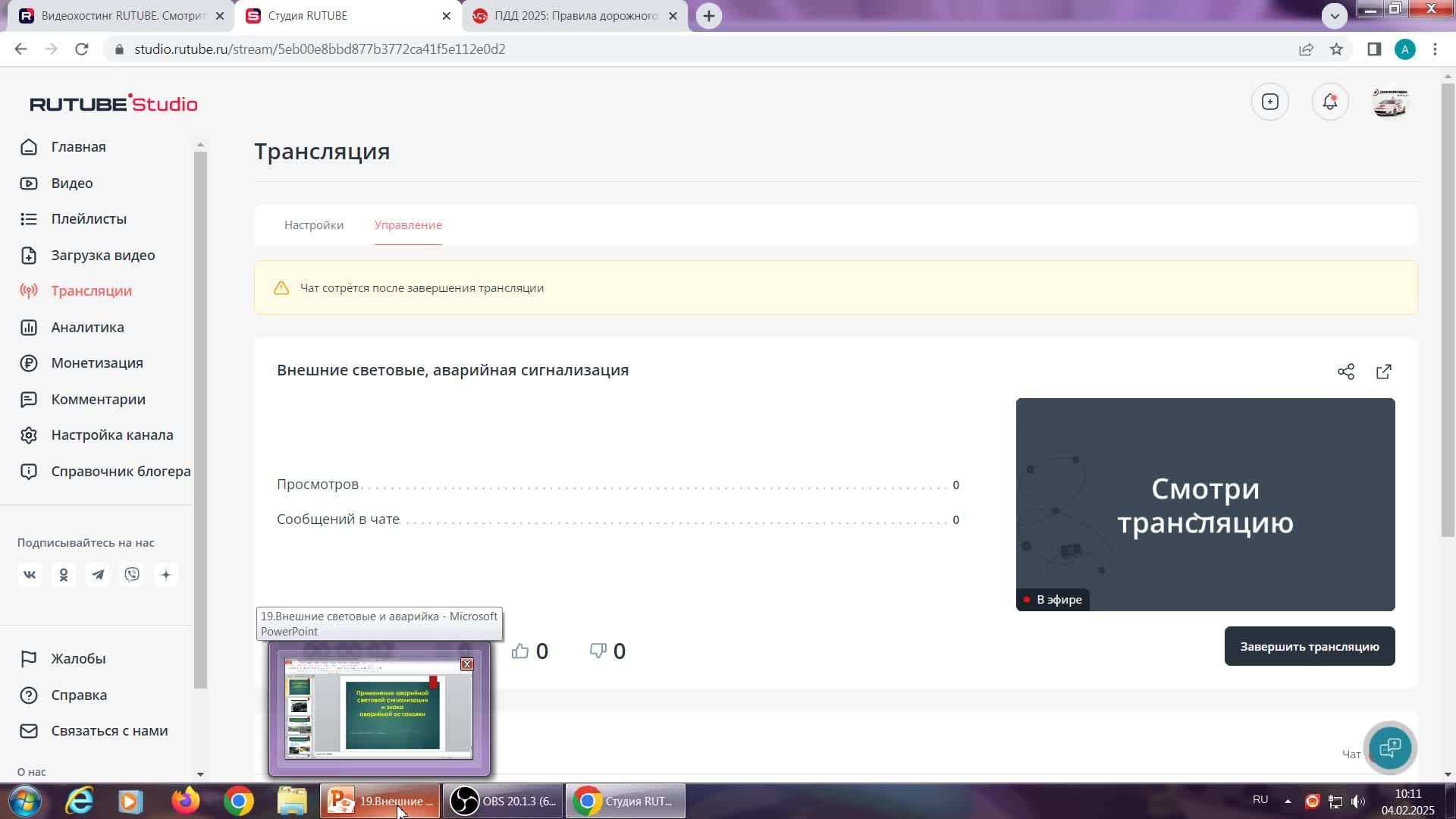
Task: Expand the Chrome tab search dropdown arrow
Action: click(1335, 15)
